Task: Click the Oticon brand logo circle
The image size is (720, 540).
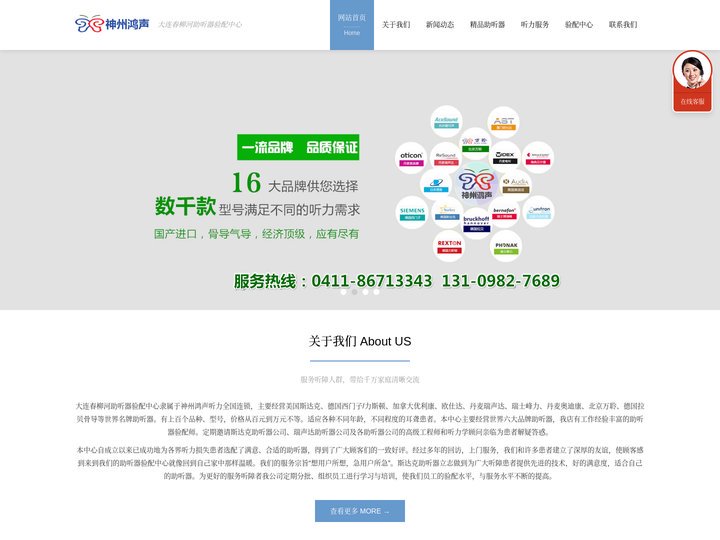Action: [x=411, y=158]
